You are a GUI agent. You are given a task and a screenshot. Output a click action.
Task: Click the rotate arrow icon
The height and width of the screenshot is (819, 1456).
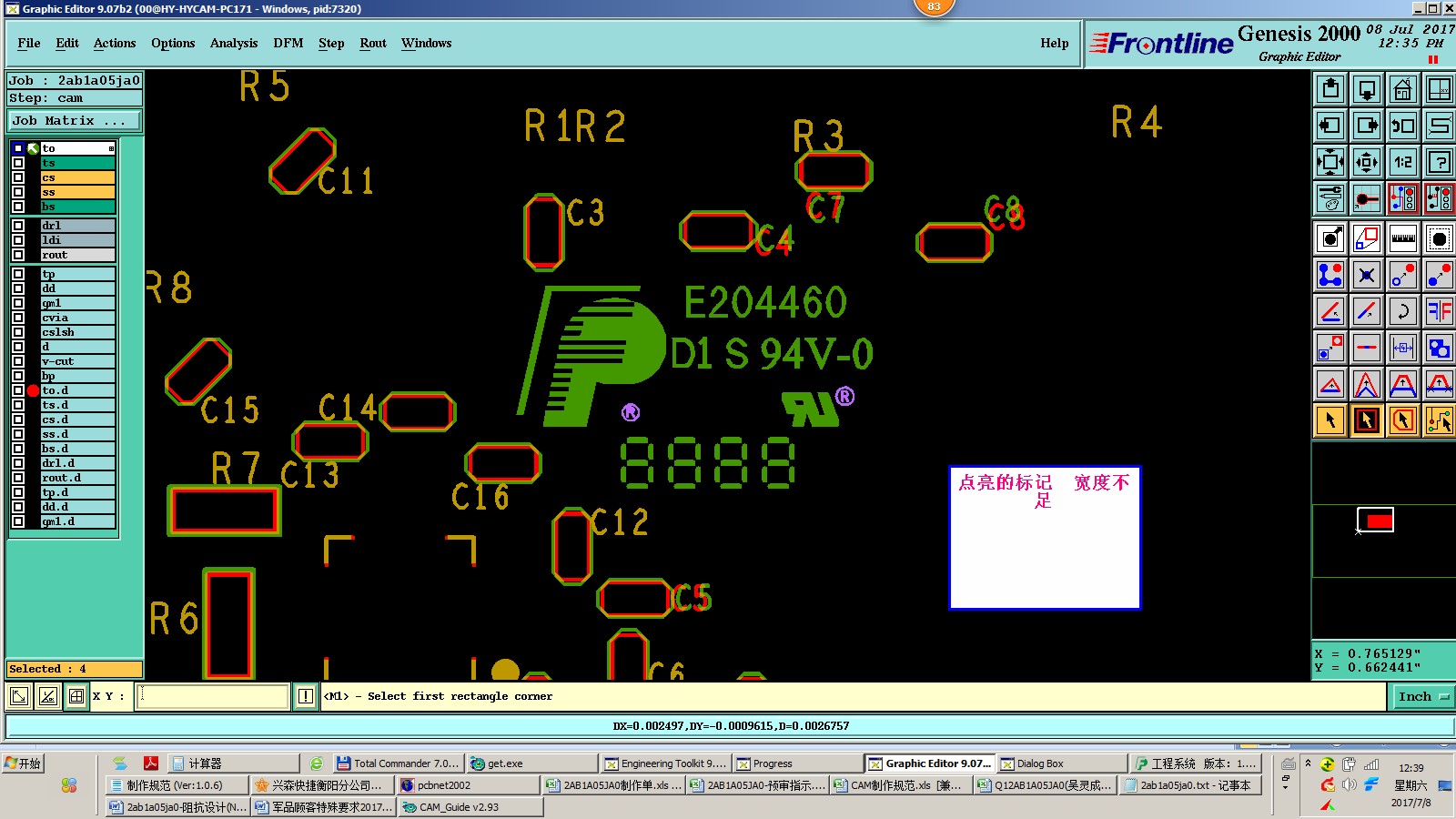1403,311
